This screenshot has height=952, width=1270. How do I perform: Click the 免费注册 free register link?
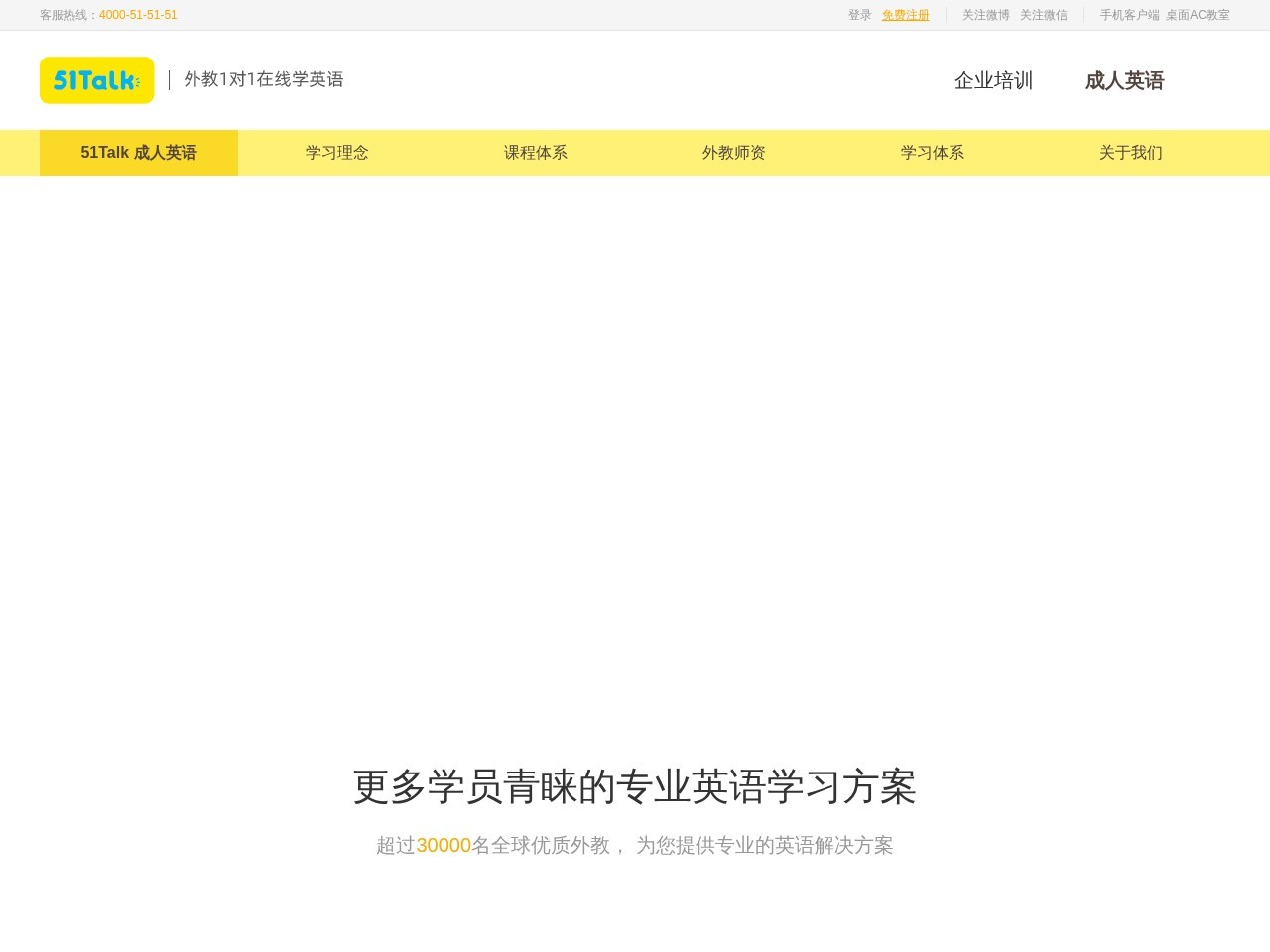[906, 15]
